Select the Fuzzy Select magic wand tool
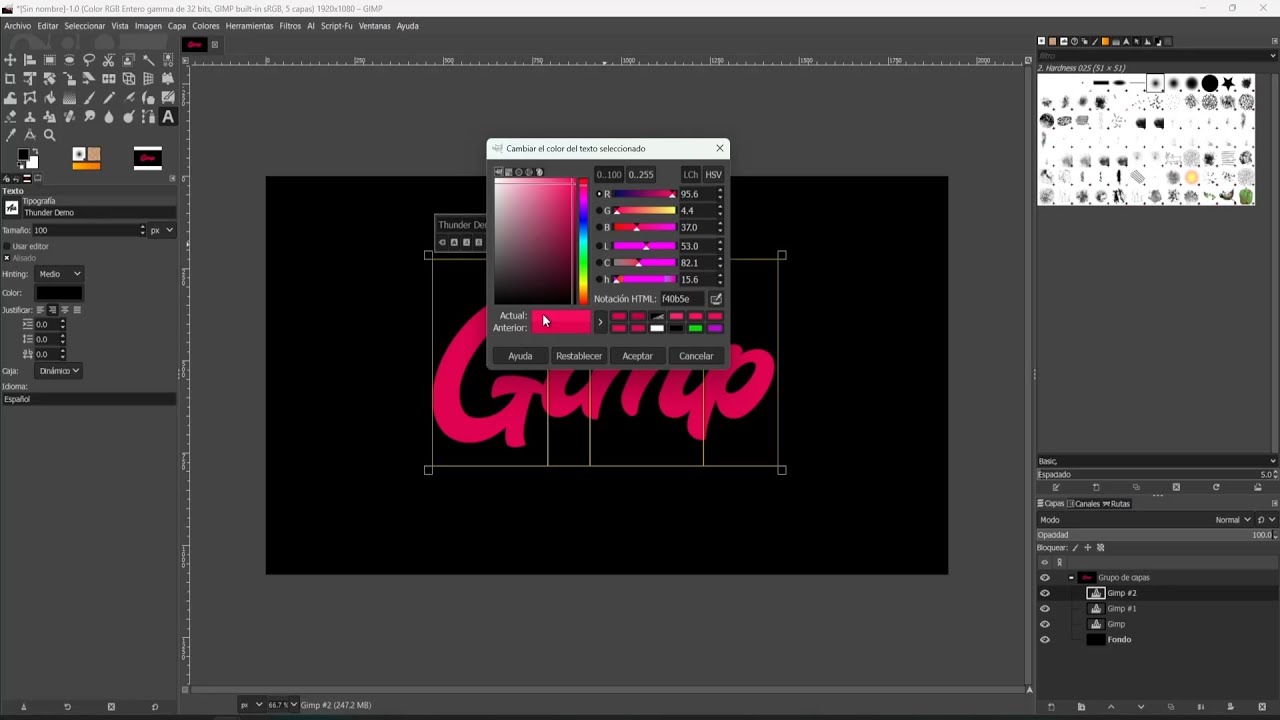Viewport: 1280px width, 720px height. [x=148, y=60]
